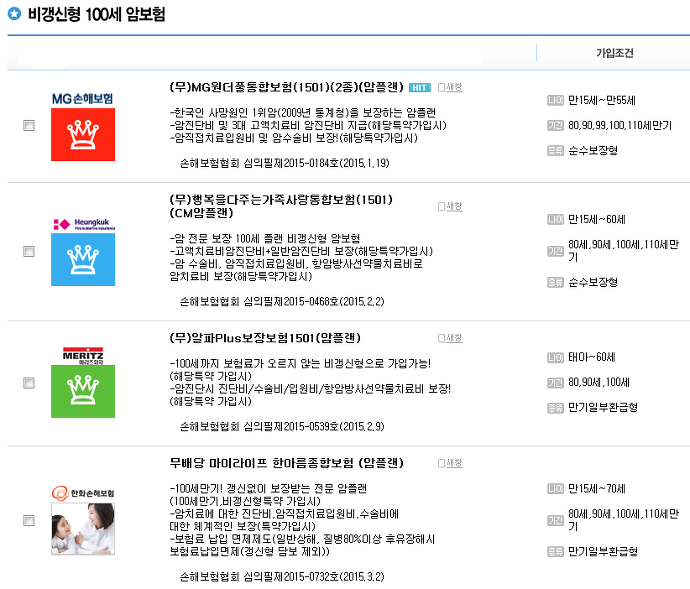Open 알파Plus보장보험1501 title link

point(265,338)
